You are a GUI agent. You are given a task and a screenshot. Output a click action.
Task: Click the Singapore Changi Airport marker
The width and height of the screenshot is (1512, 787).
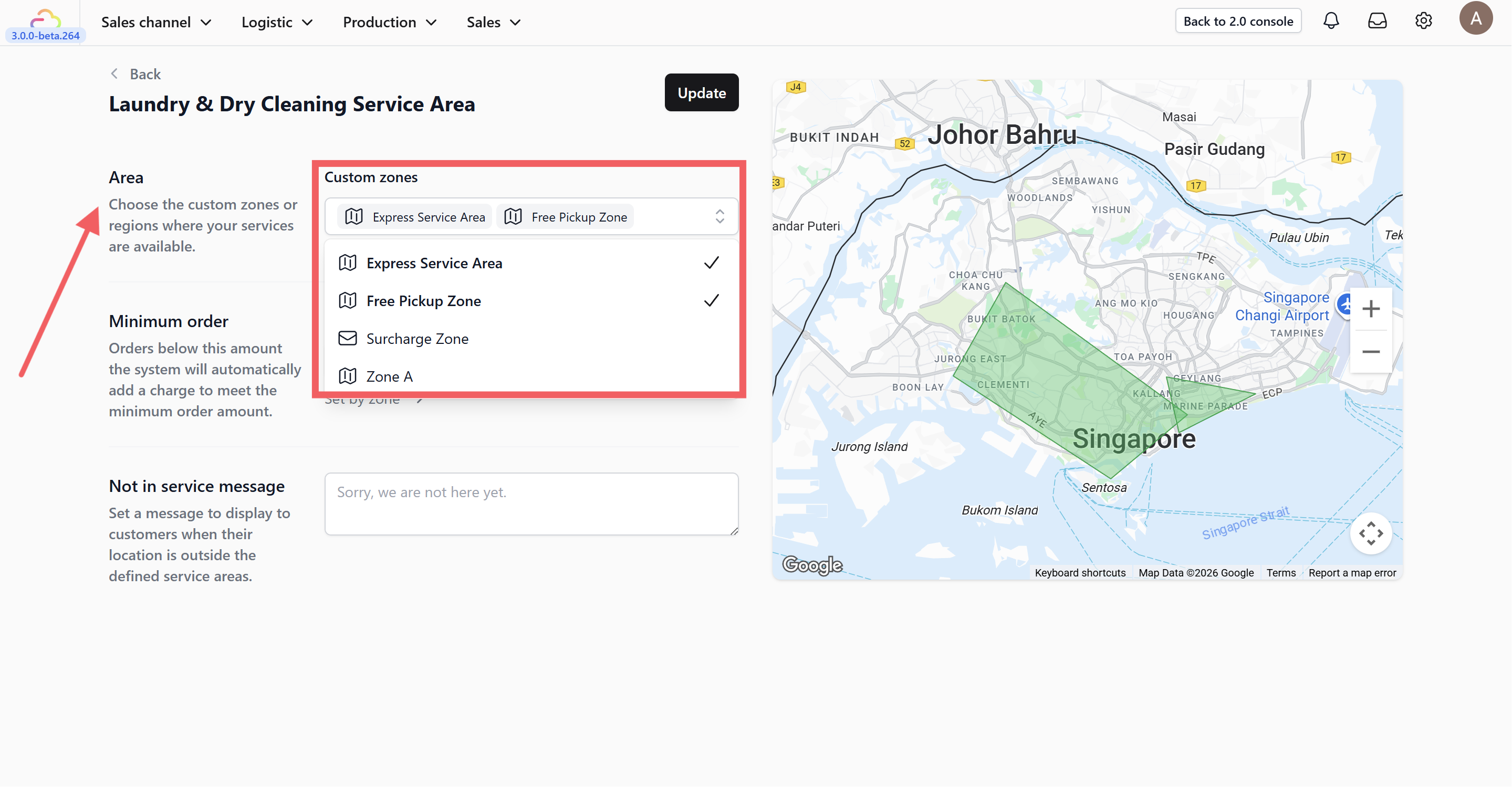click(1343, 305)
